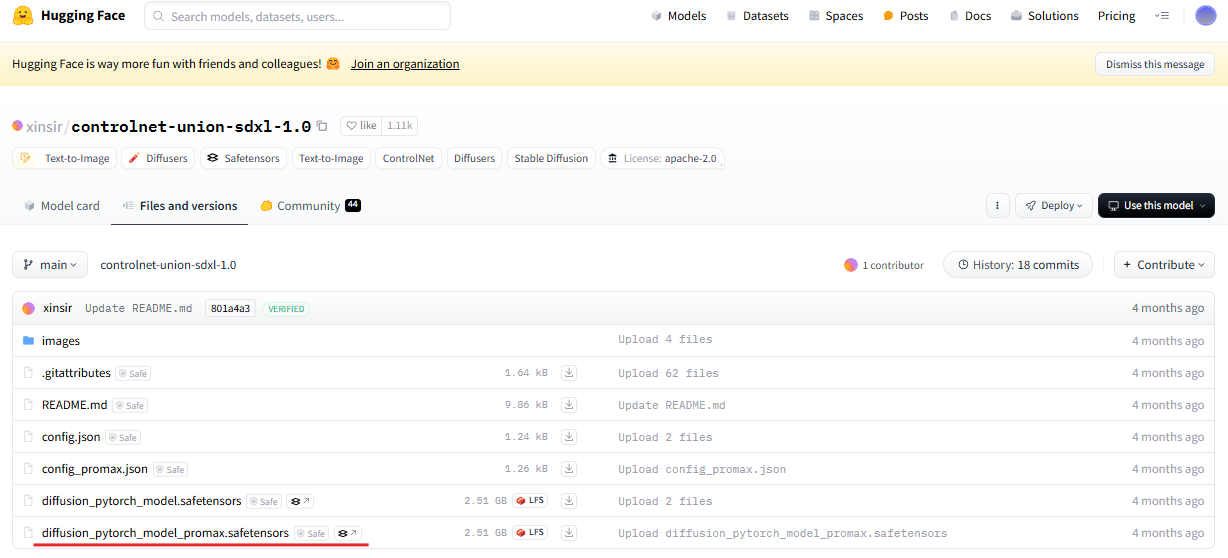Open the three-dot more options menu
Screen dimensions: 1228x558
[997, 205]
